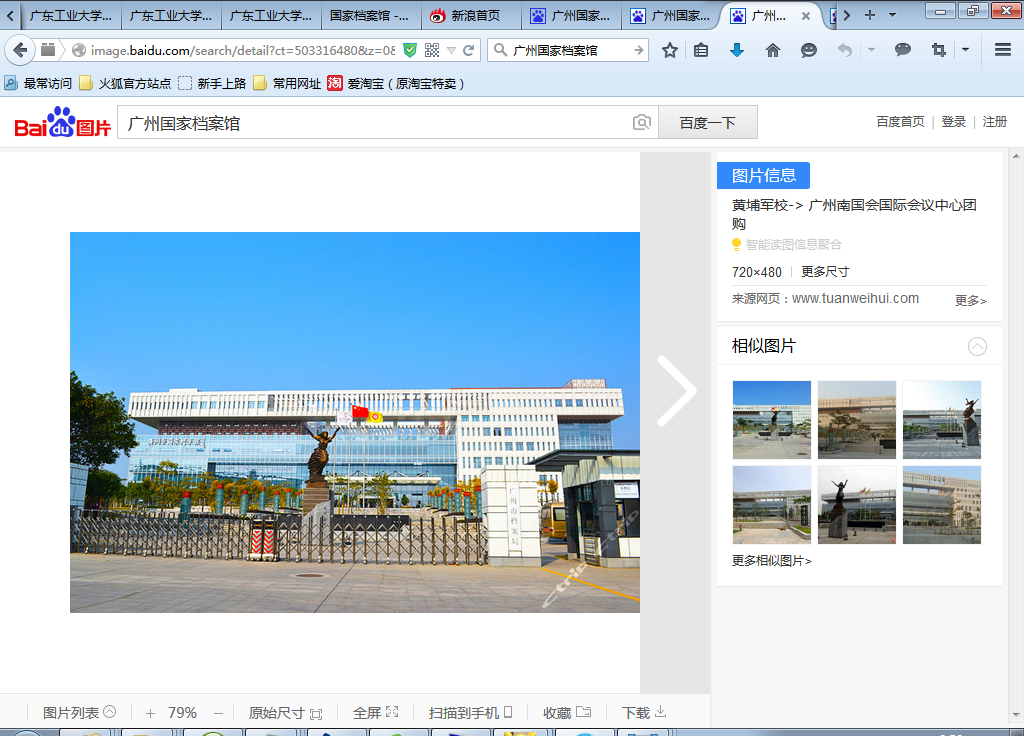Open the address bar history dropdown
This screenshot has width=1024, height=736.
pos(451,50)
